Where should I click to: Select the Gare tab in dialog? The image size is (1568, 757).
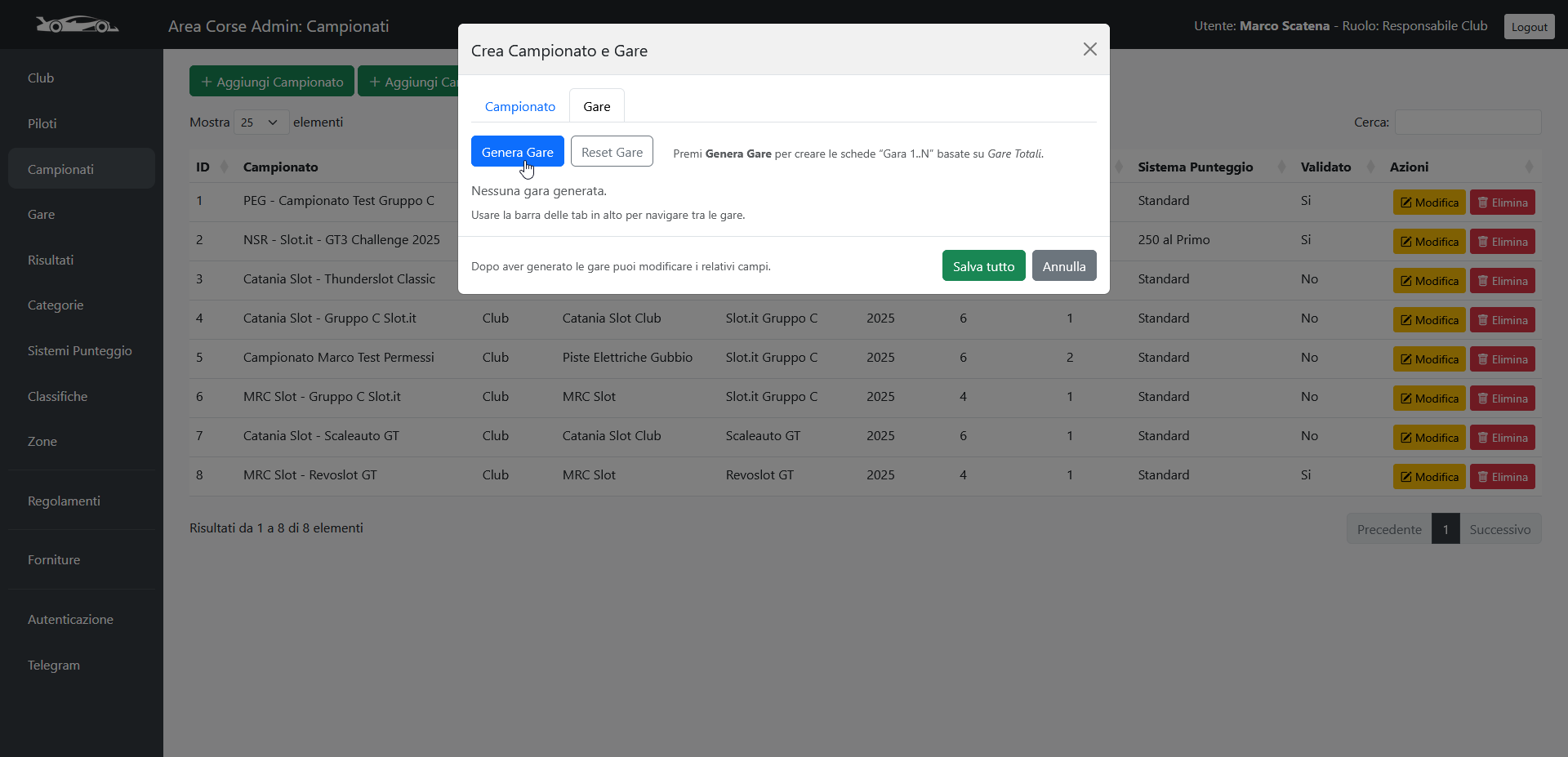coord(596,107)
